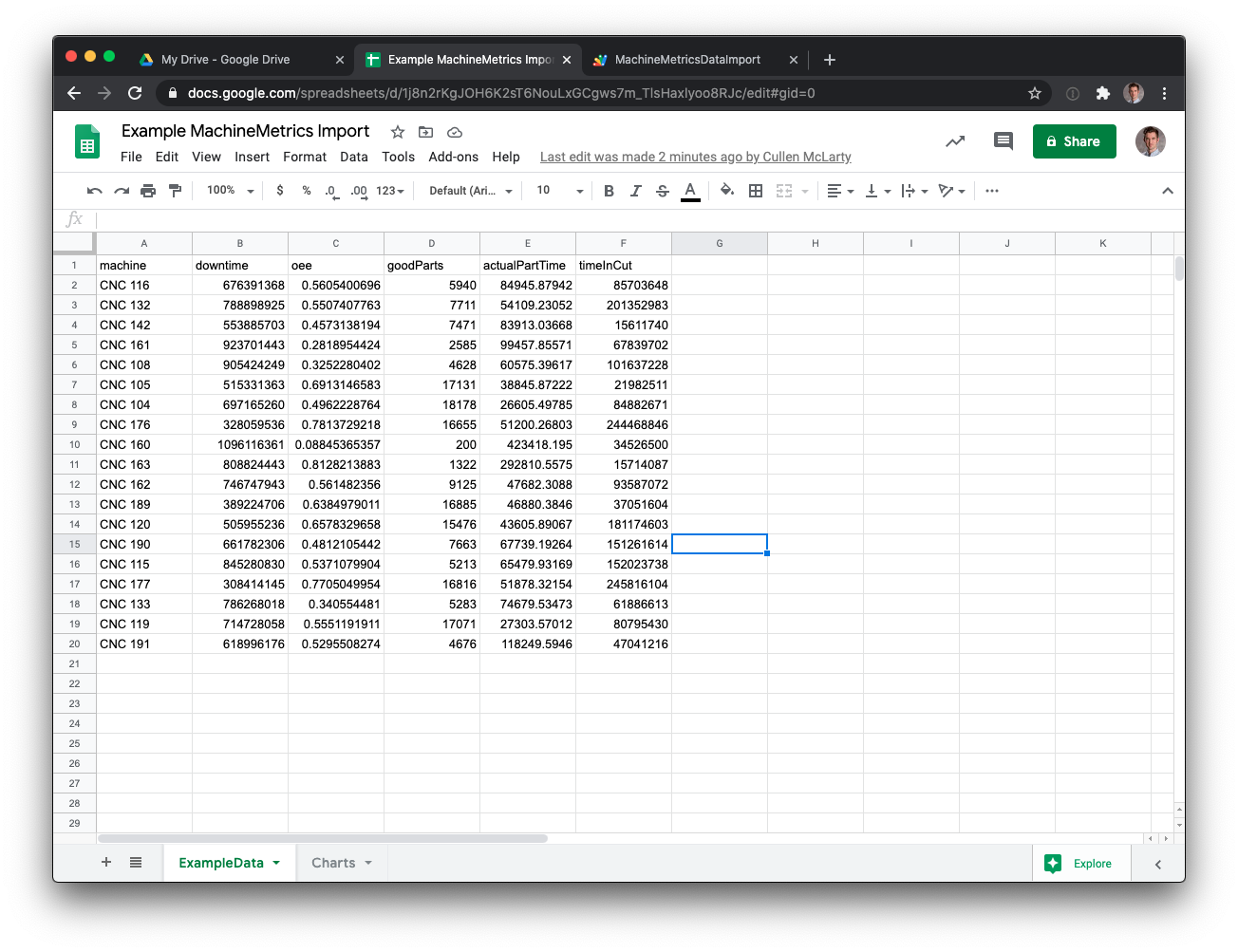Click the All Sheets list icon
Screen dimensions: 1238x952
(x=136, y=863)
